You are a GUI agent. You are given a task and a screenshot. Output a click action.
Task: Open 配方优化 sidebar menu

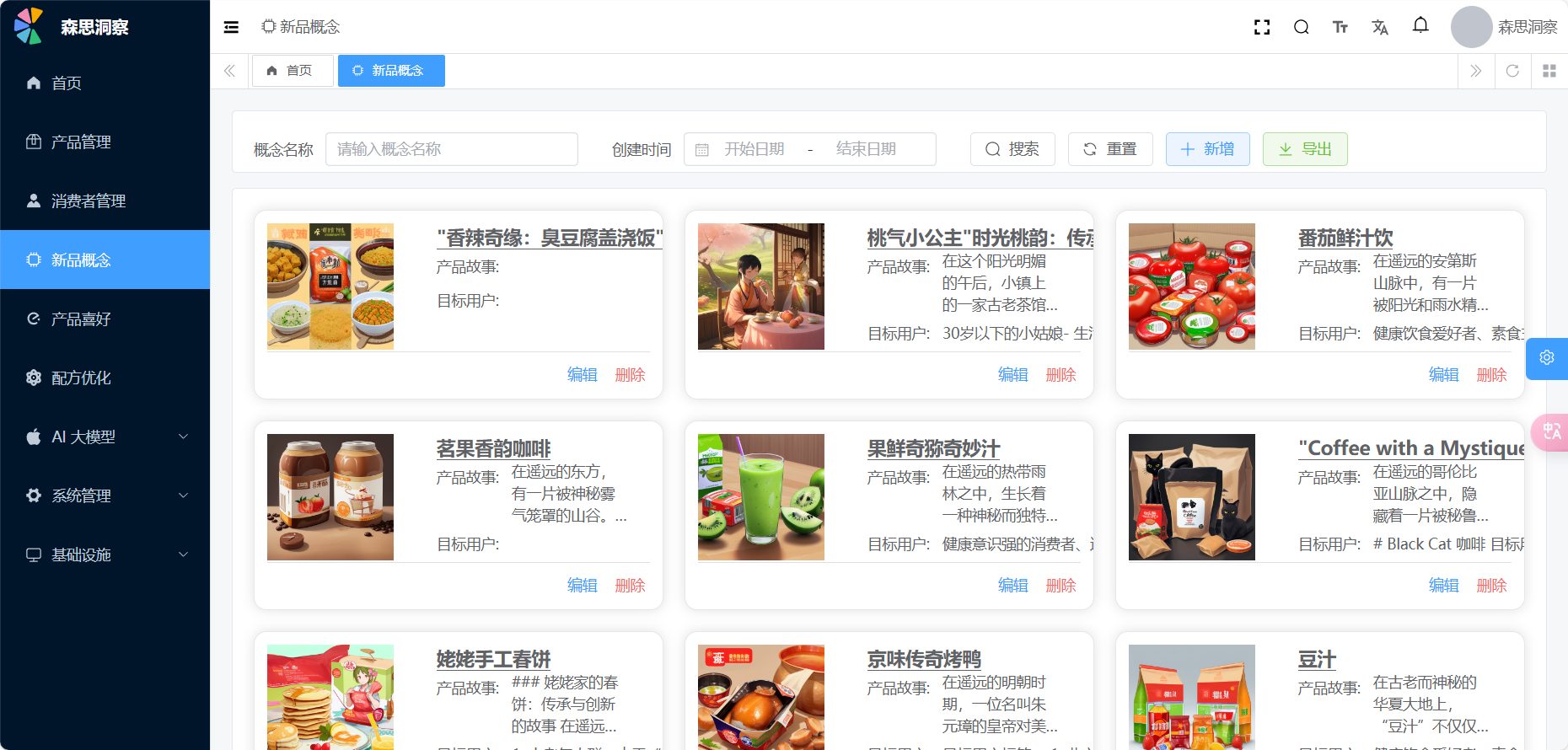pyautogui.click(x=105, y=378)
